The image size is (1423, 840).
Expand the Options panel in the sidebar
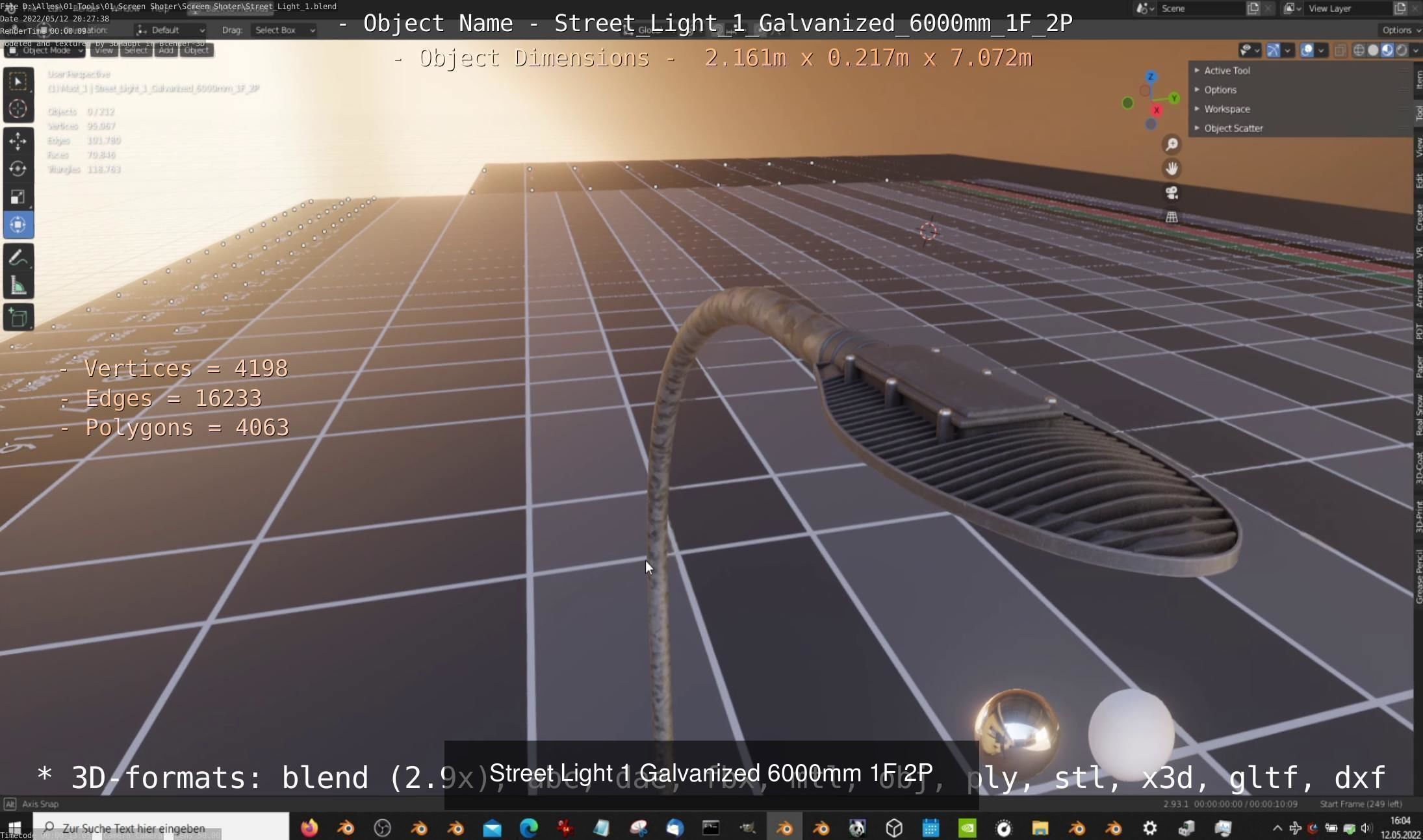point(1220,90)
